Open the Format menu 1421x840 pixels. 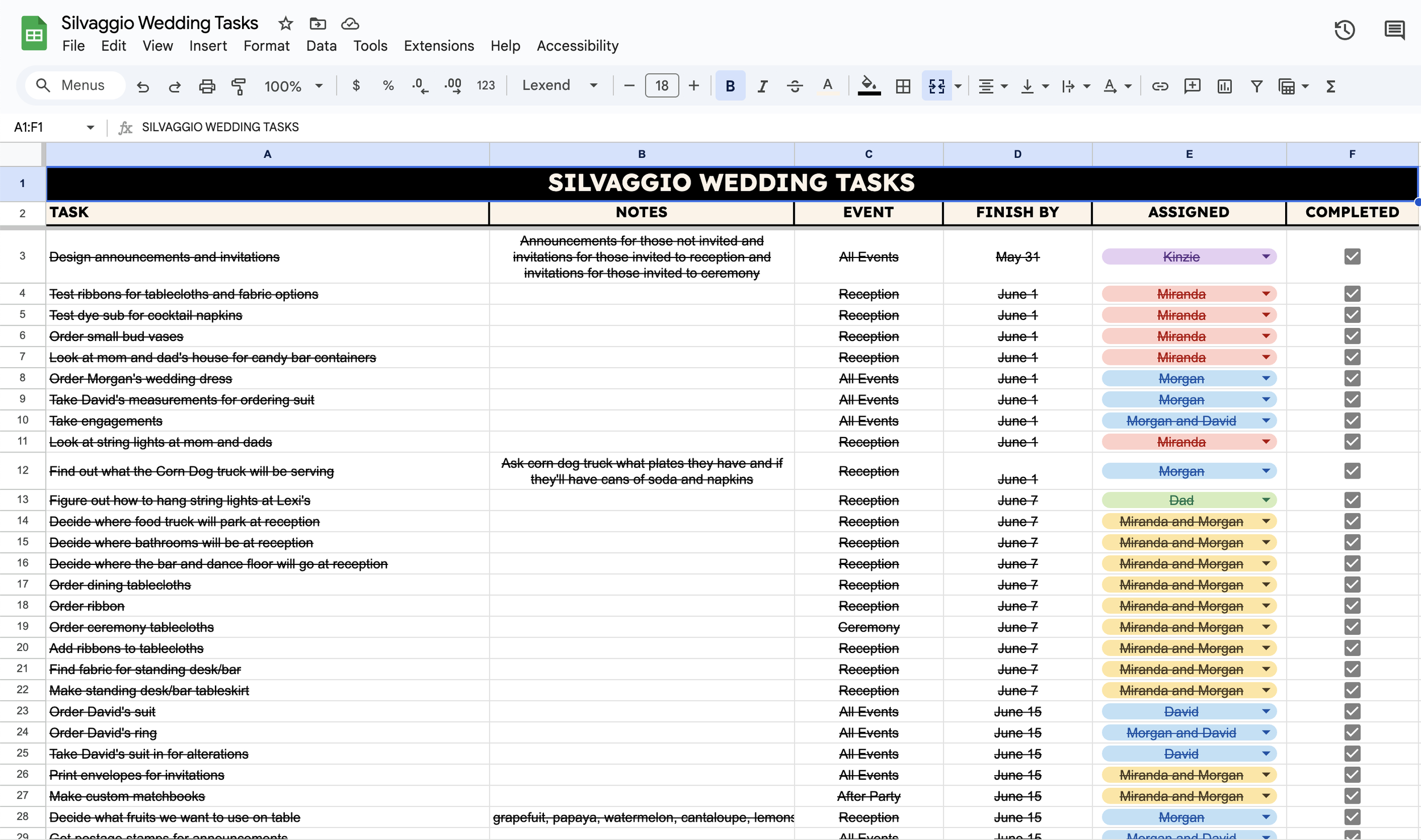pyautogui.click(x=267, y=46)
